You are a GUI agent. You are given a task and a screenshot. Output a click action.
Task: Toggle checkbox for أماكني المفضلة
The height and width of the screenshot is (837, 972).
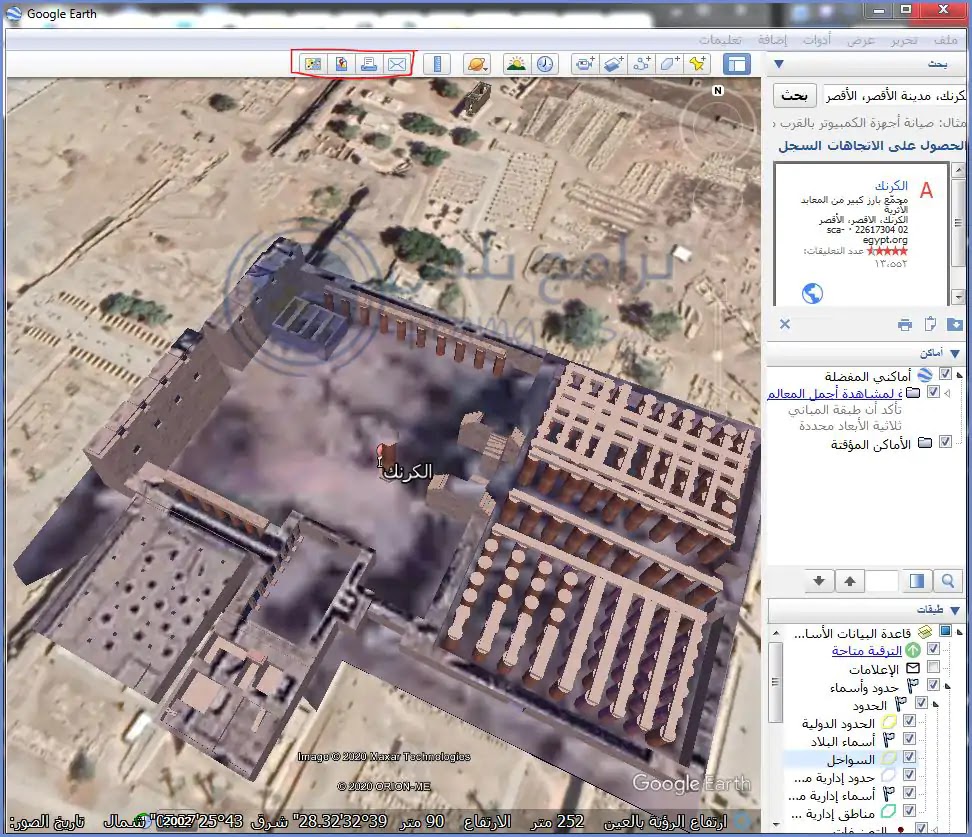945,374
